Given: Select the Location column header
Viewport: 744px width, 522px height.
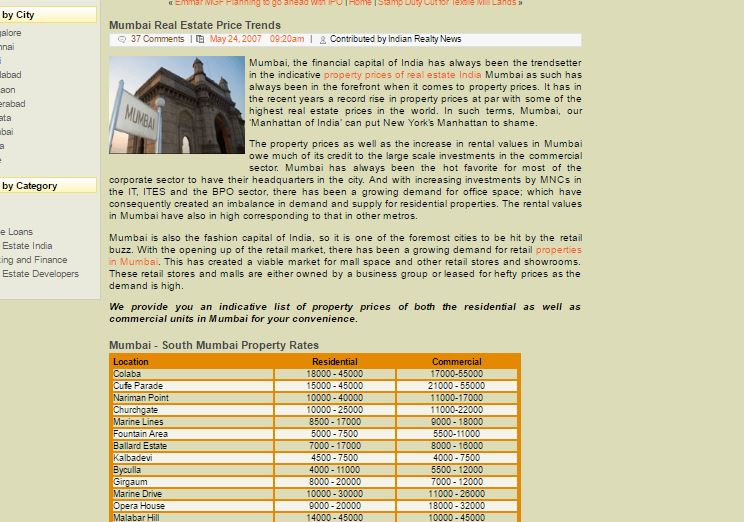Looking at the screenshot, I should pos(130,362).
